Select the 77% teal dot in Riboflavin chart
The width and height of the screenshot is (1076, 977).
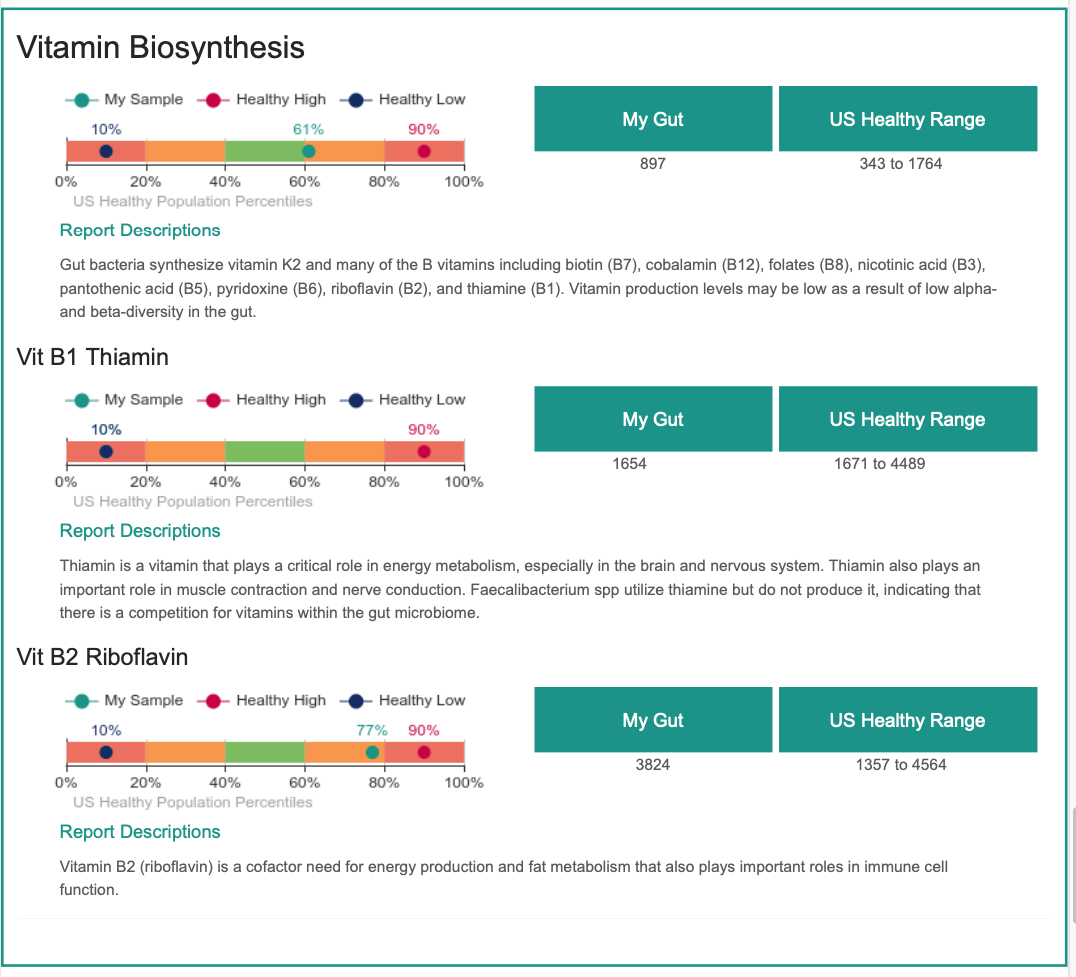(x=373, y=753)
